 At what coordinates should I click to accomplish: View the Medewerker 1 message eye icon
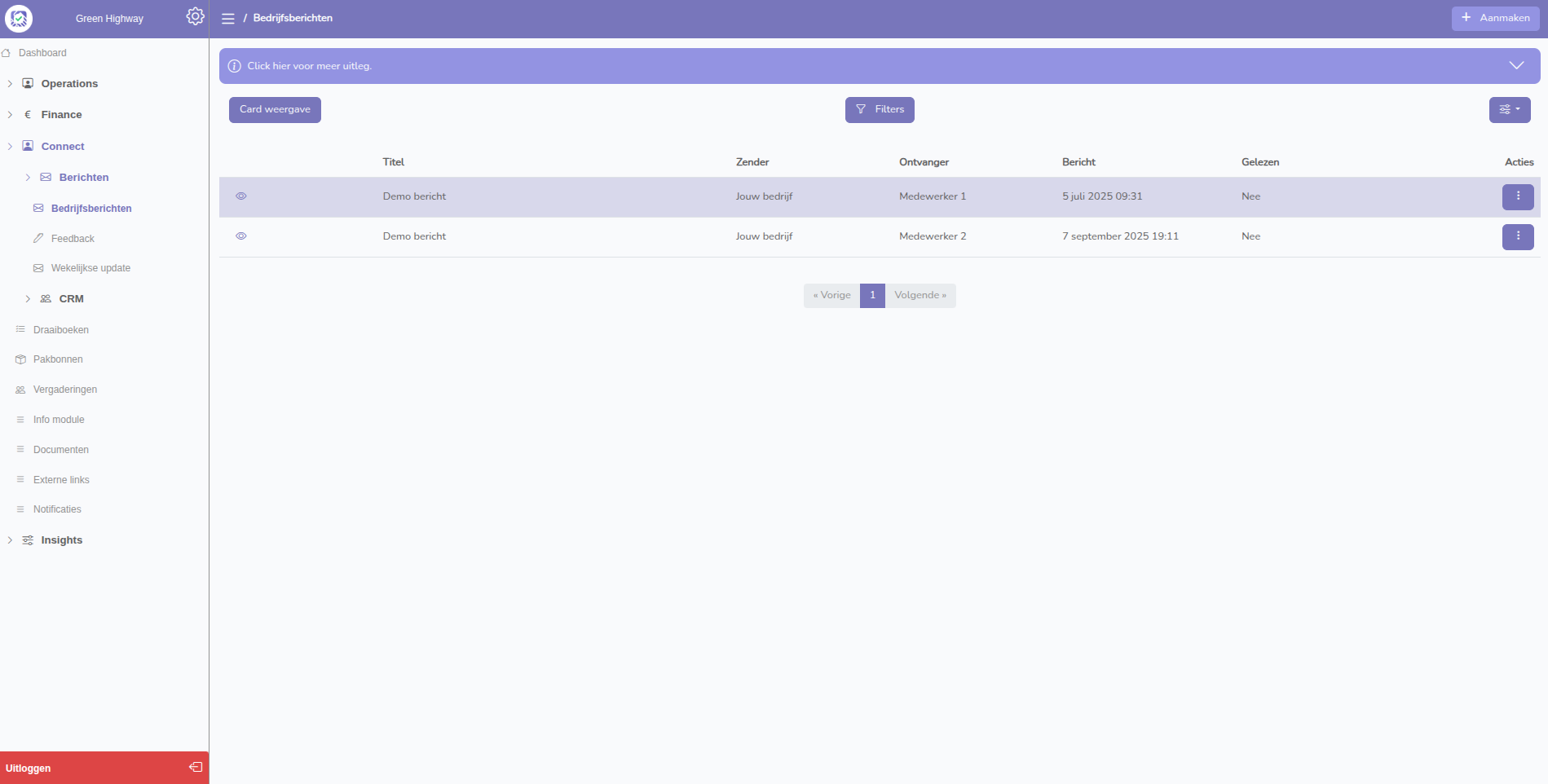click(x=241, y=196)
